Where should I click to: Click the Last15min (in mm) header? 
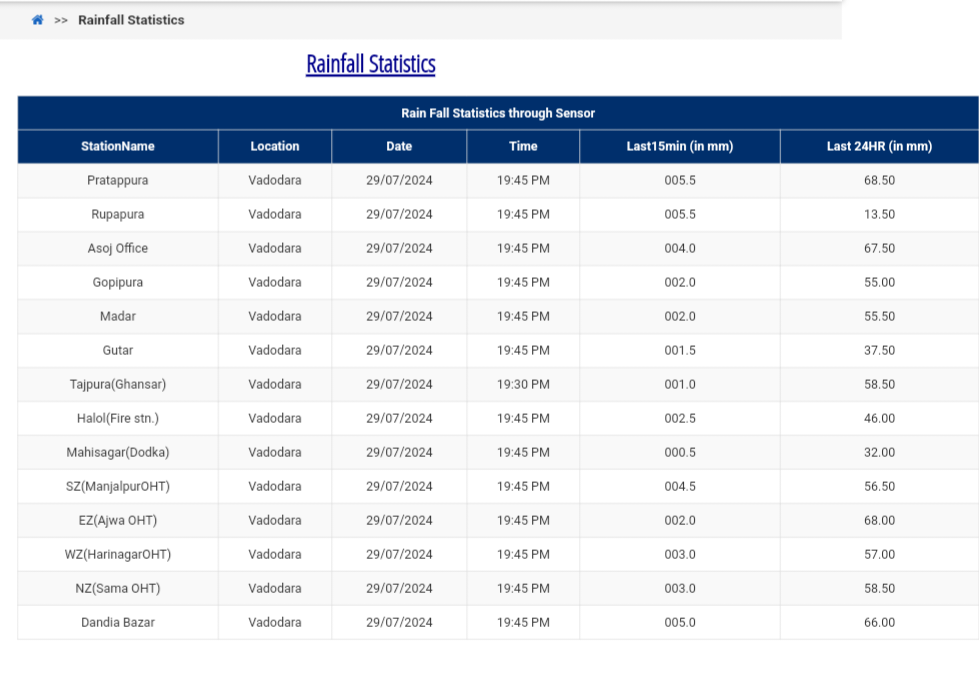pos(680,146)
